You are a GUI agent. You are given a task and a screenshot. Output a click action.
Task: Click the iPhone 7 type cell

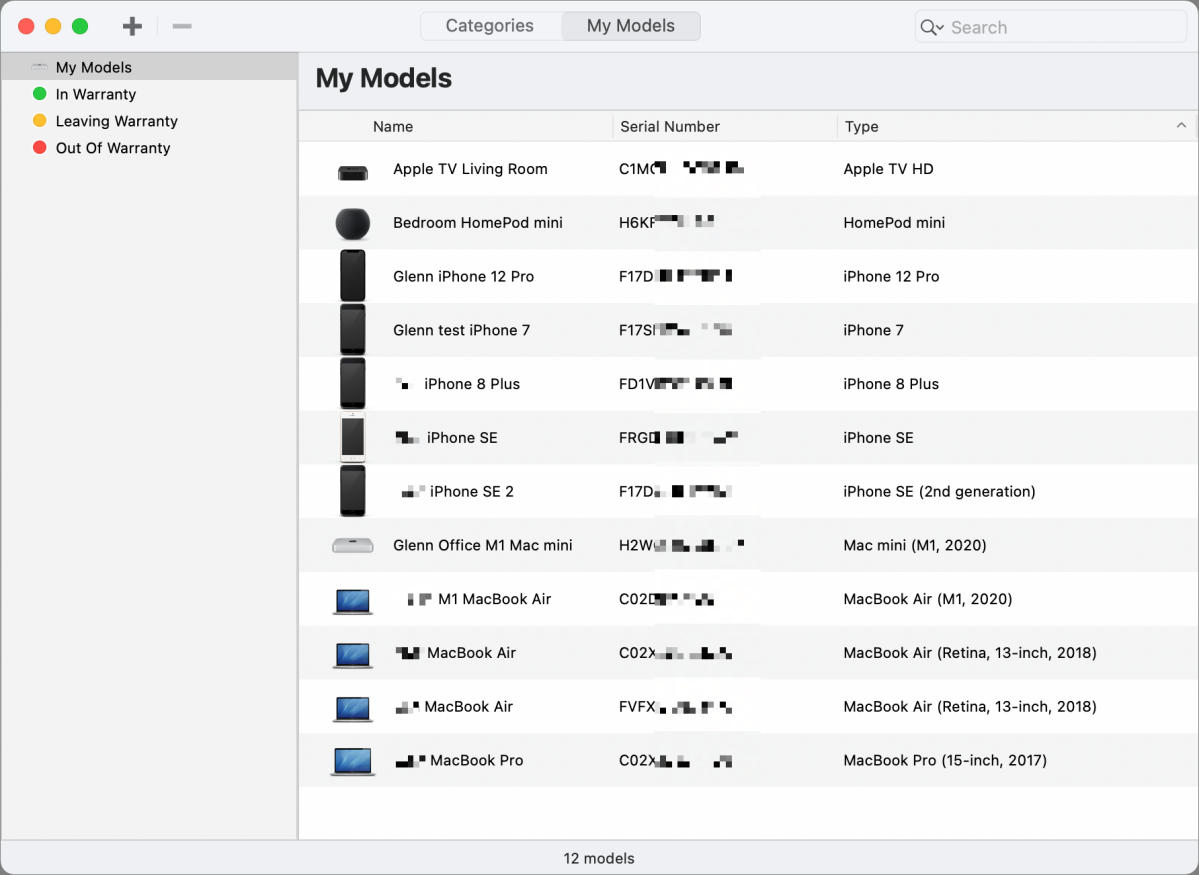click(873, 330)
